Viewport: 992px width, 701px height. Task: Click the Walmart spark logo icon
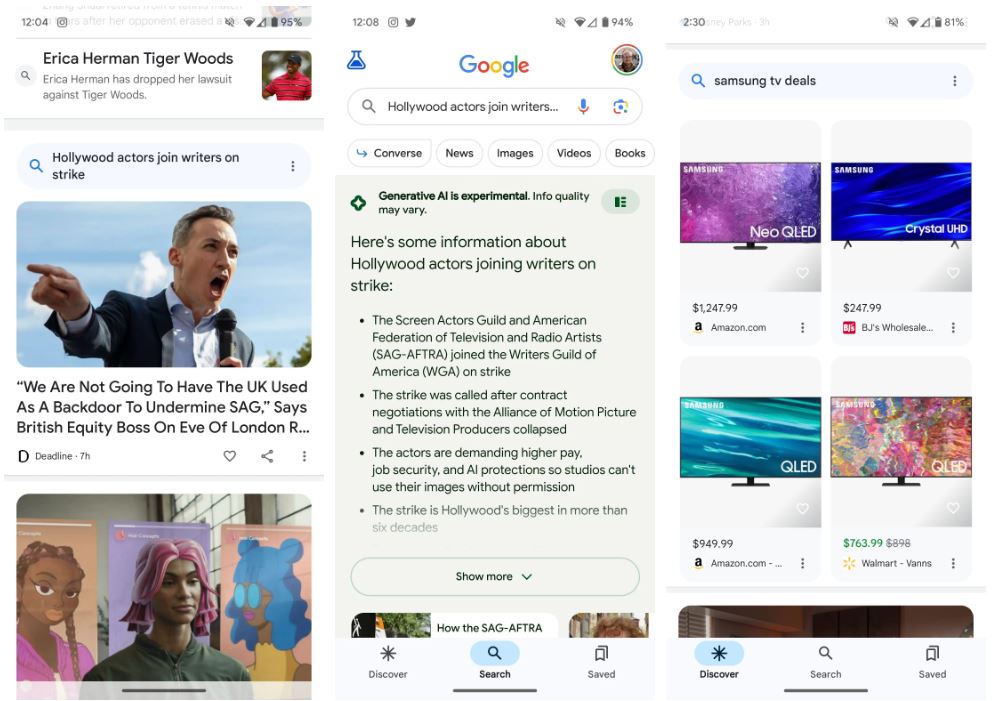click(x=849, y=563)
